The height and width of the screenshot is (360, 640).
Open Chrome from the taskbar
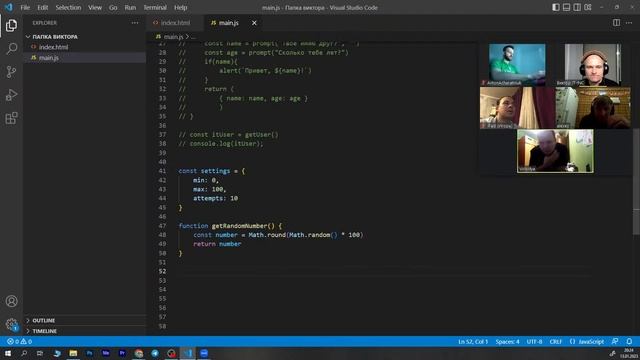pyautogui.click(x=139, y=353)
